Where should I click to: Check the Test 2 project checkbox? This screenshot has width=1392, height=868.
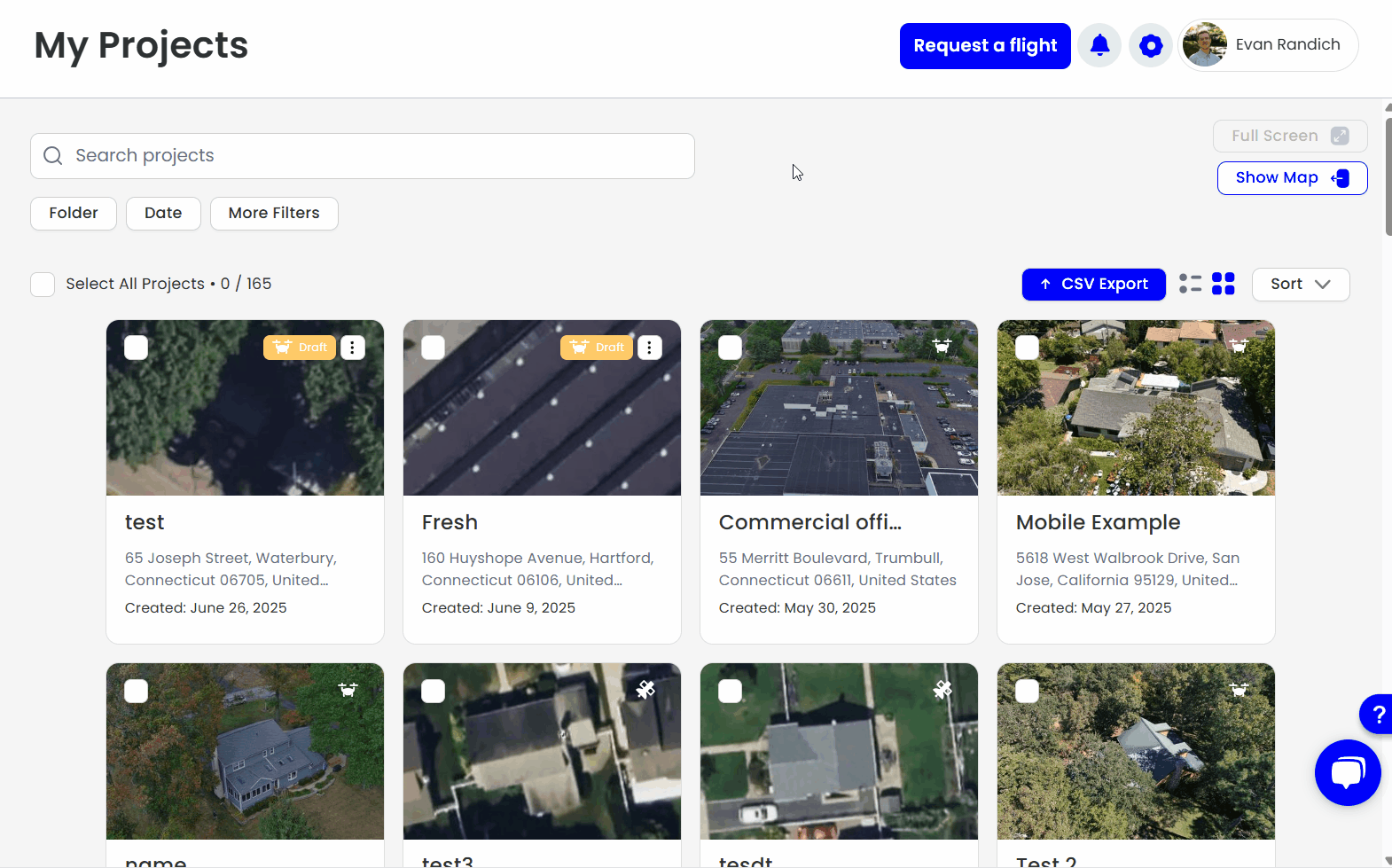pyautogui.click(x=1028, y=691)
